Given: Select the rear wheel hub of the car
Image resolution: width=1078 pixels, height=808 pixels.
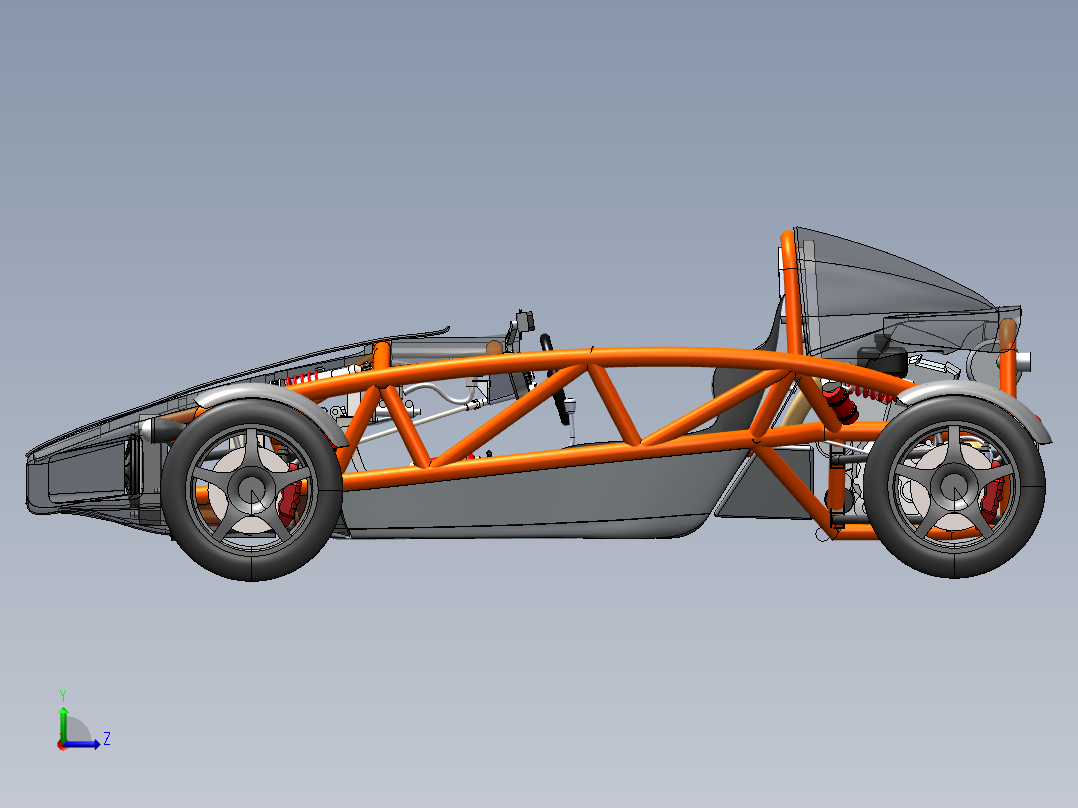Looking at the screenshot, I should (x=955, y=486).
